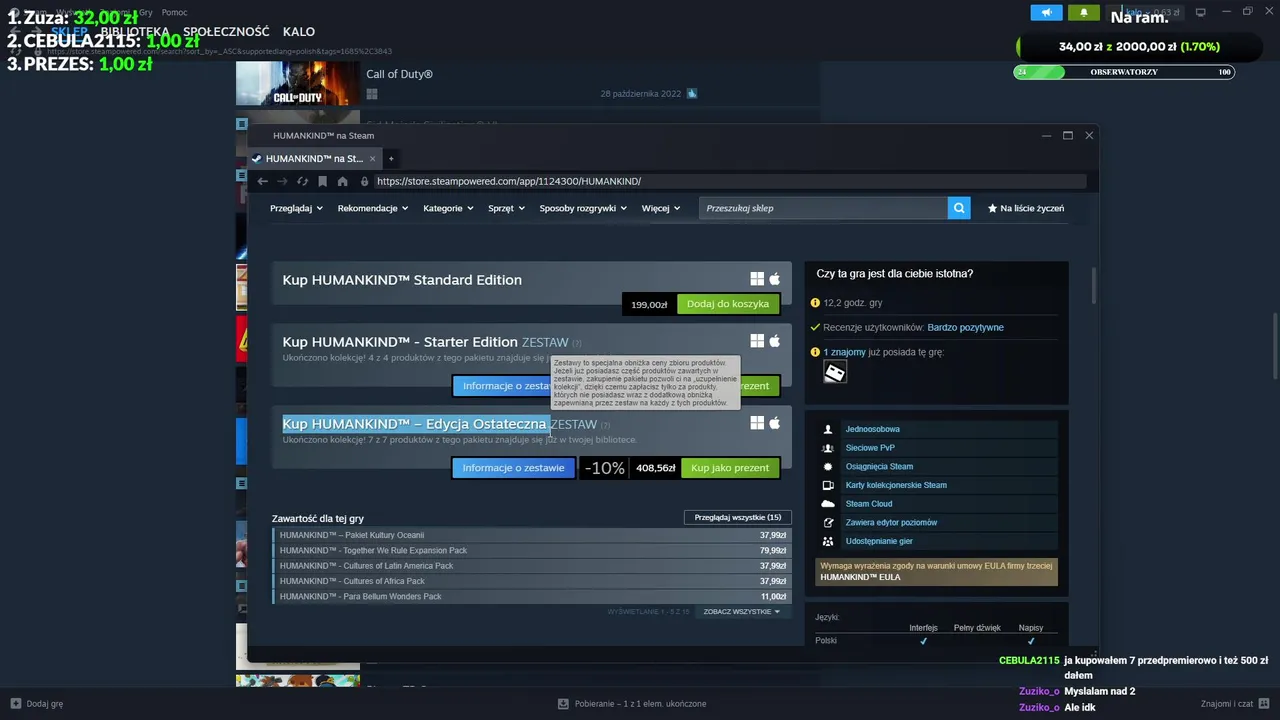Click the padlock icon beside the URL
1280x720 pixels.
point(365,181)
